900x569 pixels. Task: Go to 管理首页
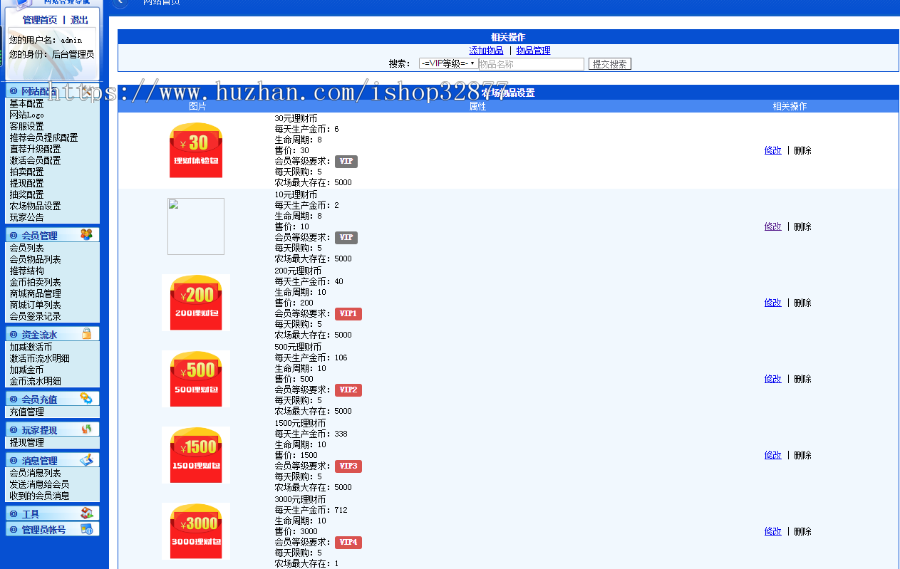coord(40,20)
